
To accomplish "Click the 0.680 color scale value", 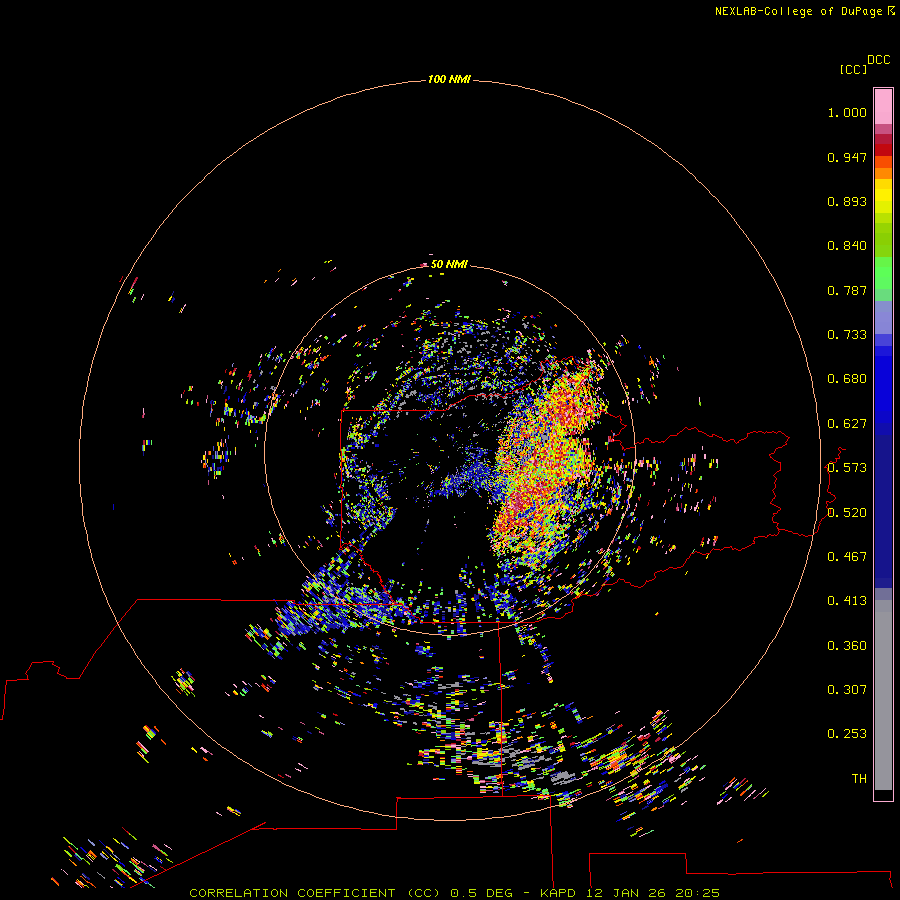I will (x=847, y=379).
